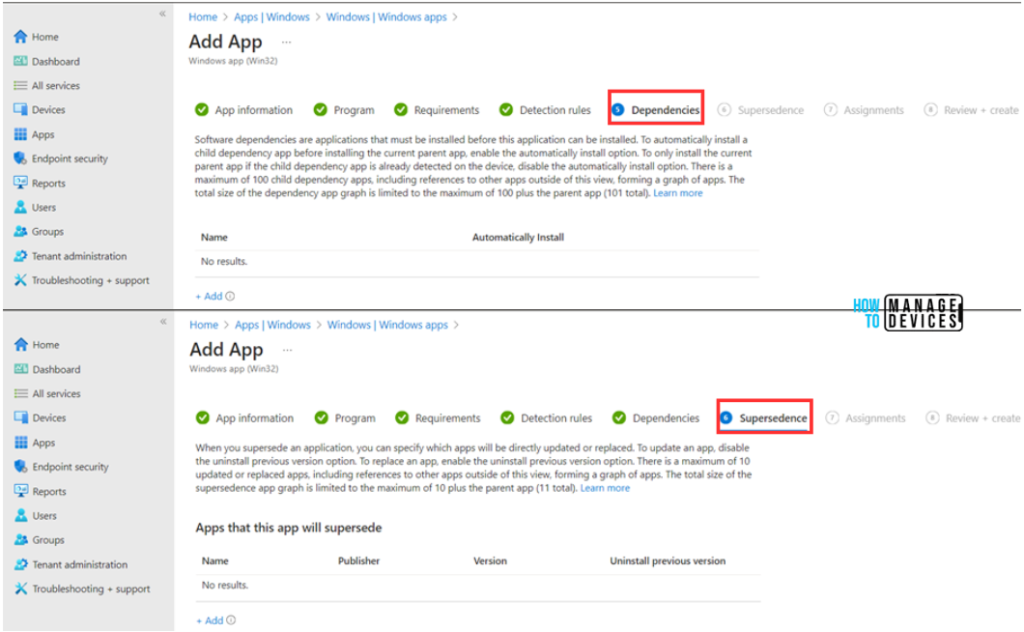
Task: Open Detection rules step in lower wizard
Action: tap(547, 418)
